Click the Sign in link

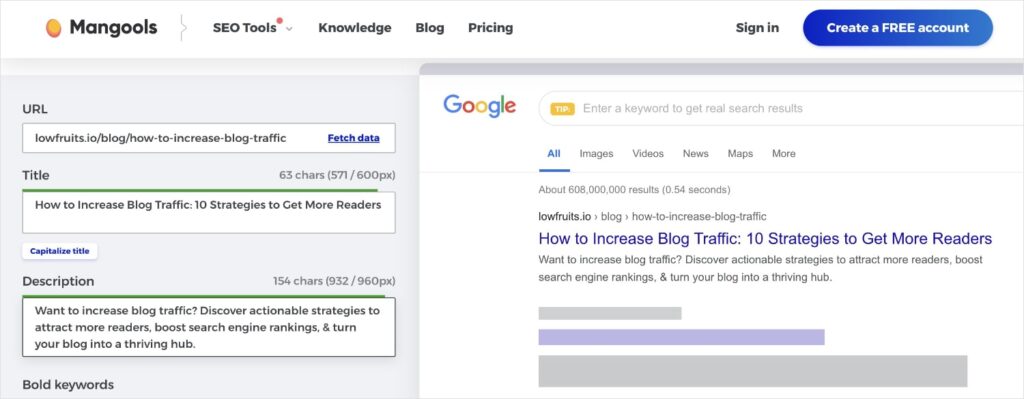coord(757,28)
